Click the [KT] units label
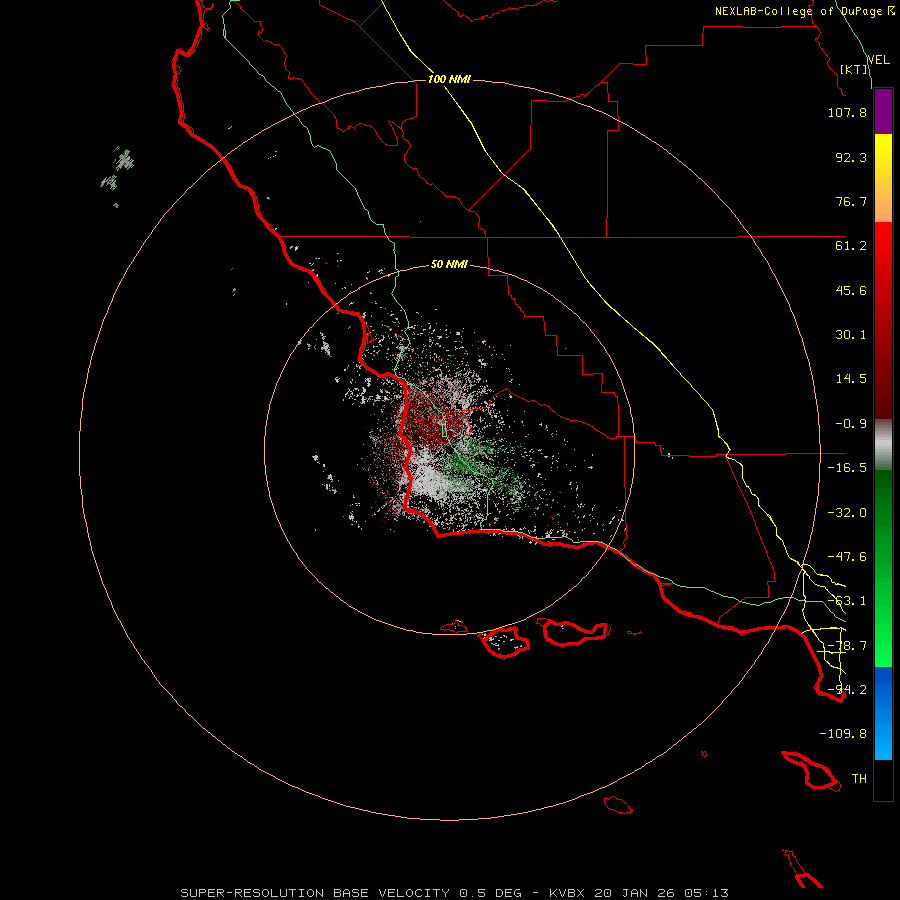This screenshot has width=900, height=900. pyautogui.click(x=854, y=69)
